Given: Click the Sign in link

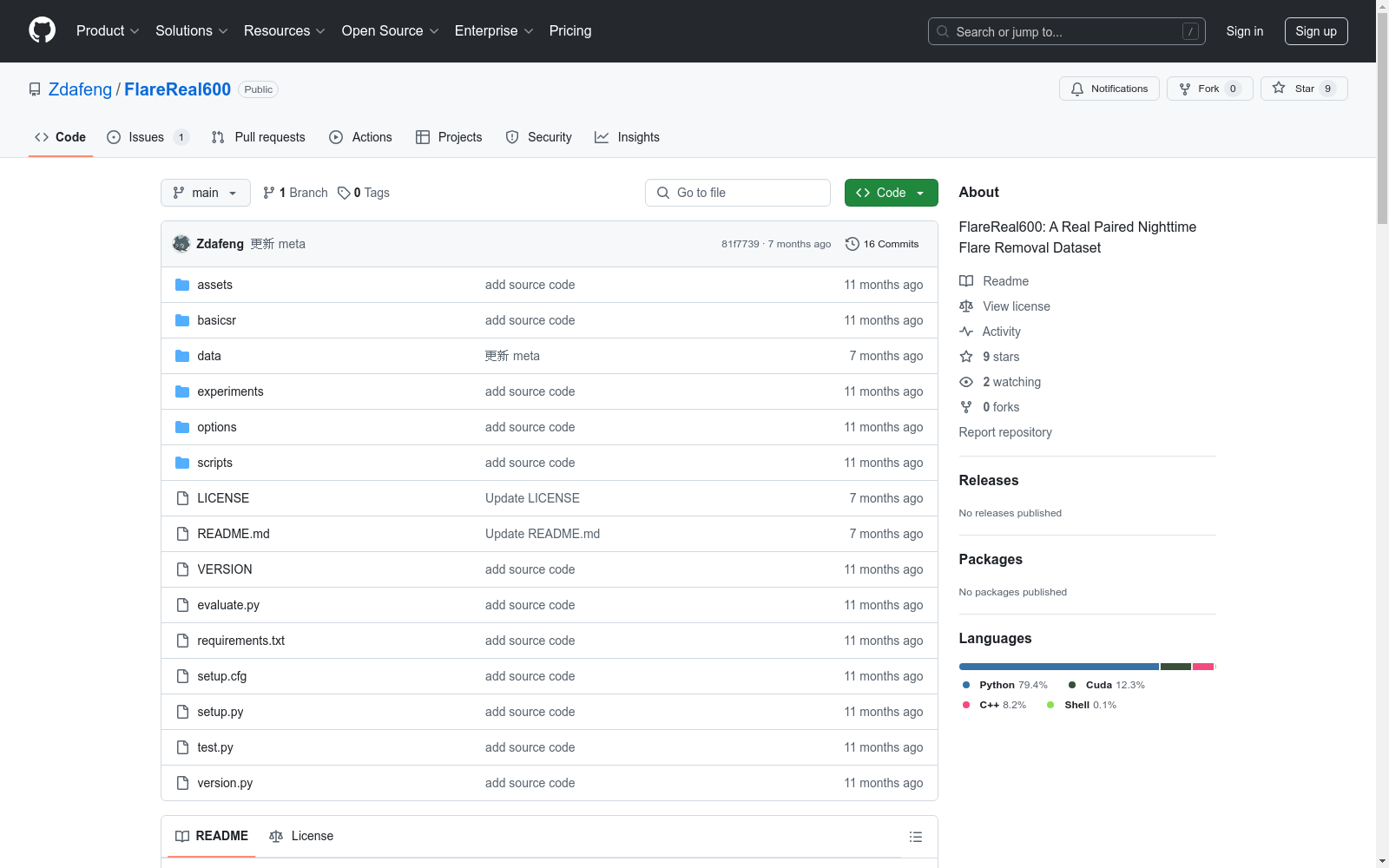Looking at the screenshot, I should coord(1245,31).
